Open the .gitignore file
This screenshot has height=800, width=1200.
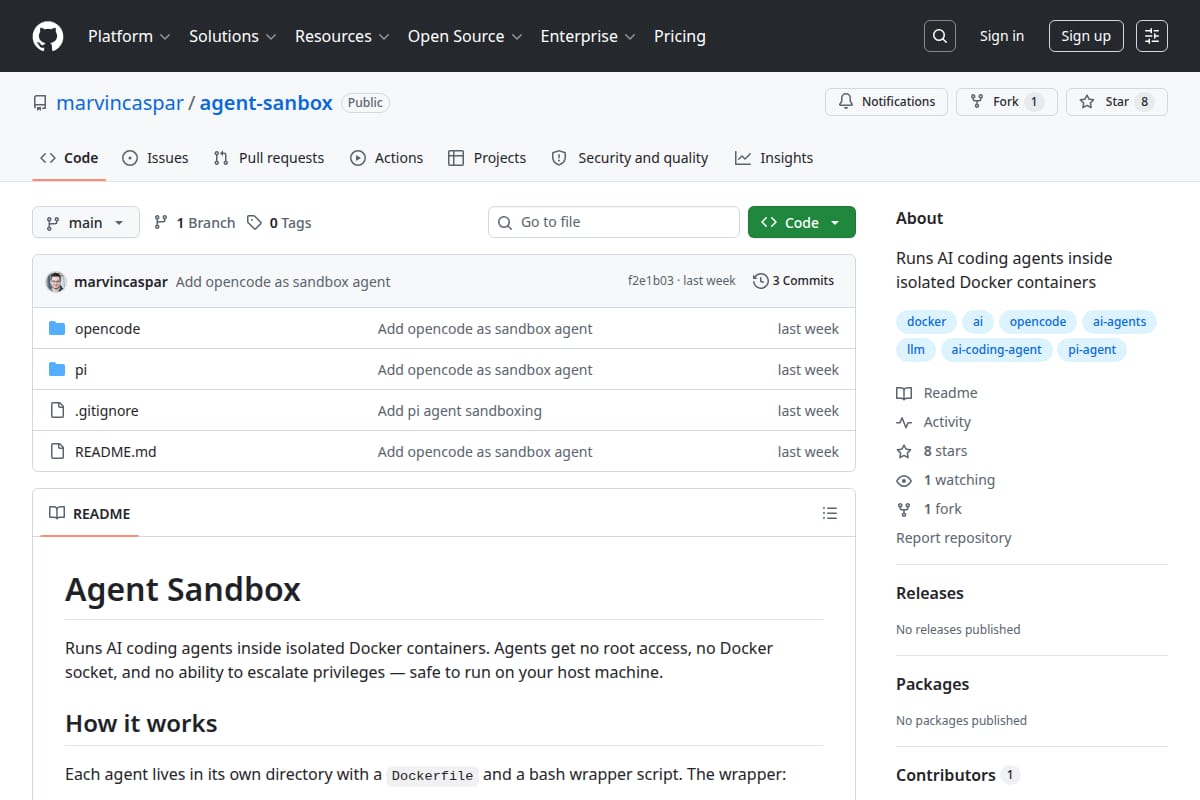107,411
